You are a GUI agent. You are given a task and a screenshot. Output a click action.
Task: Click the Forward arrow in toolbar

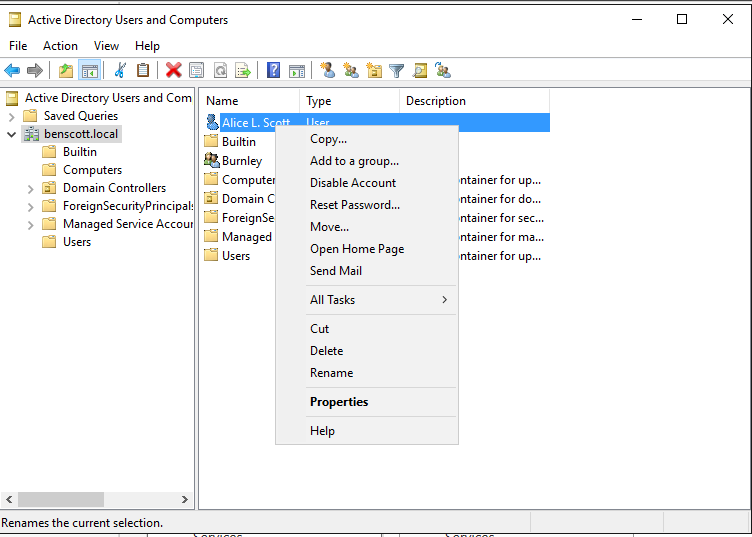pos(35,71)
